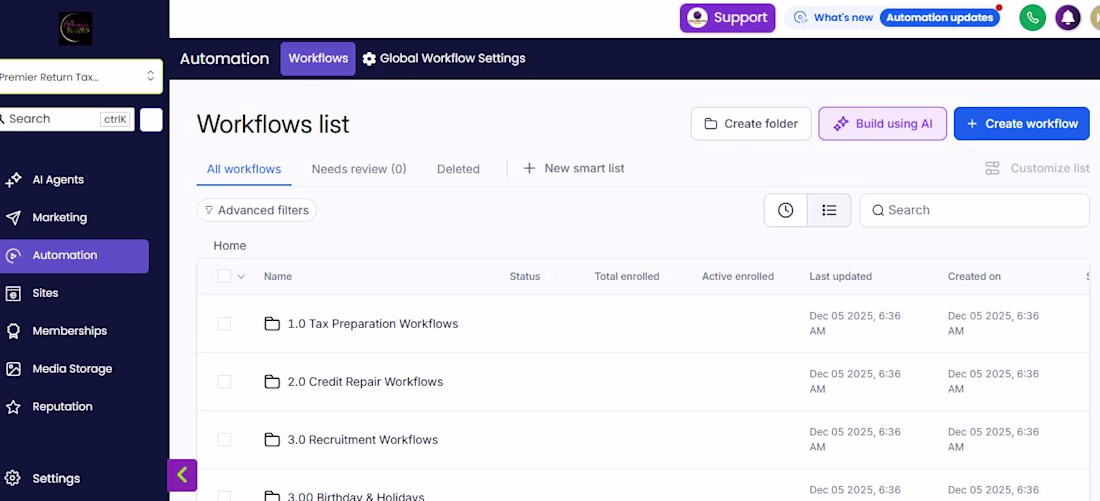Viewport: 1100px width, 501px height.
Task: Collapse sidebar with green arrow button
Action: click(182, 475)
